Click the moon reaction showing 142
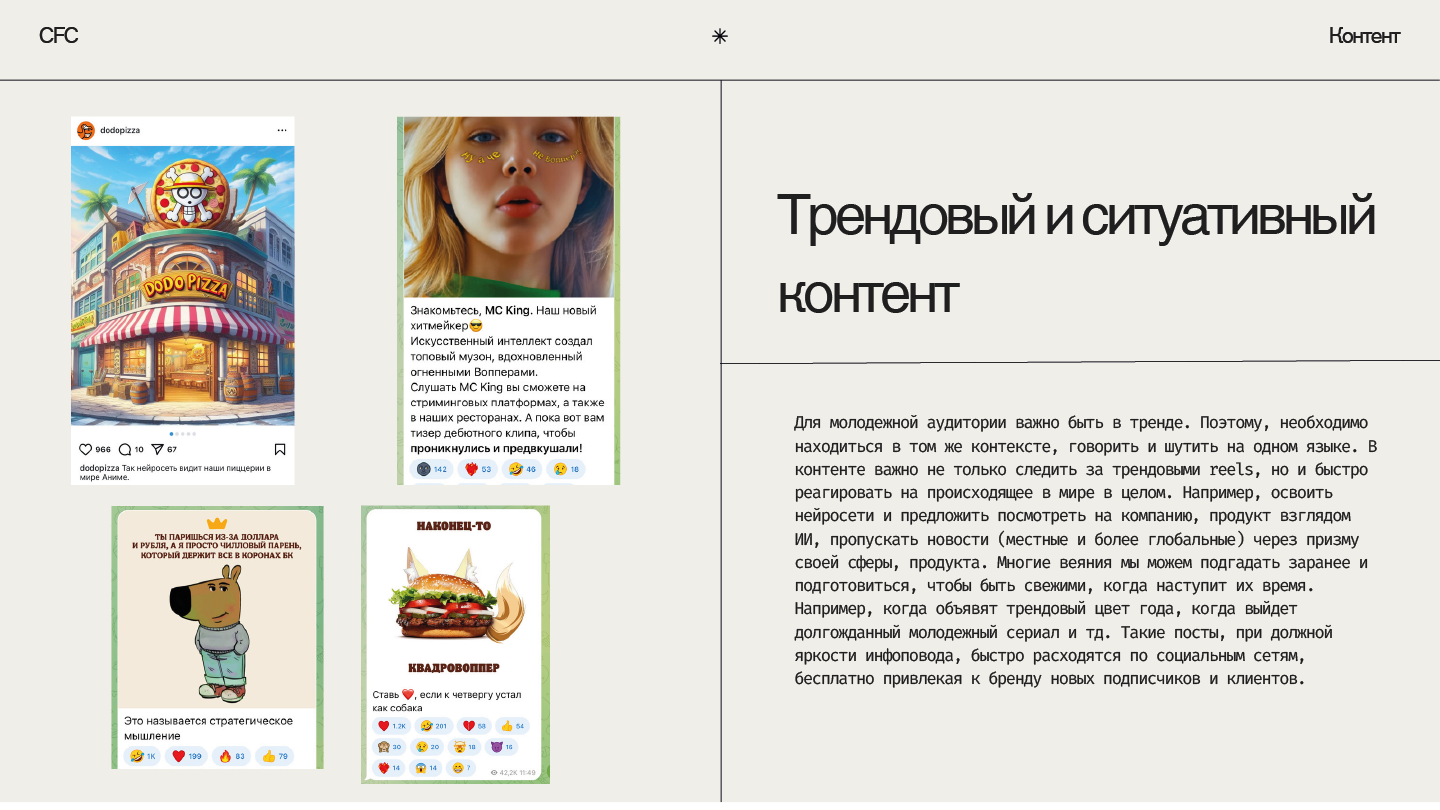Screen dimensions: 1440x810 (x=432, y=469)
